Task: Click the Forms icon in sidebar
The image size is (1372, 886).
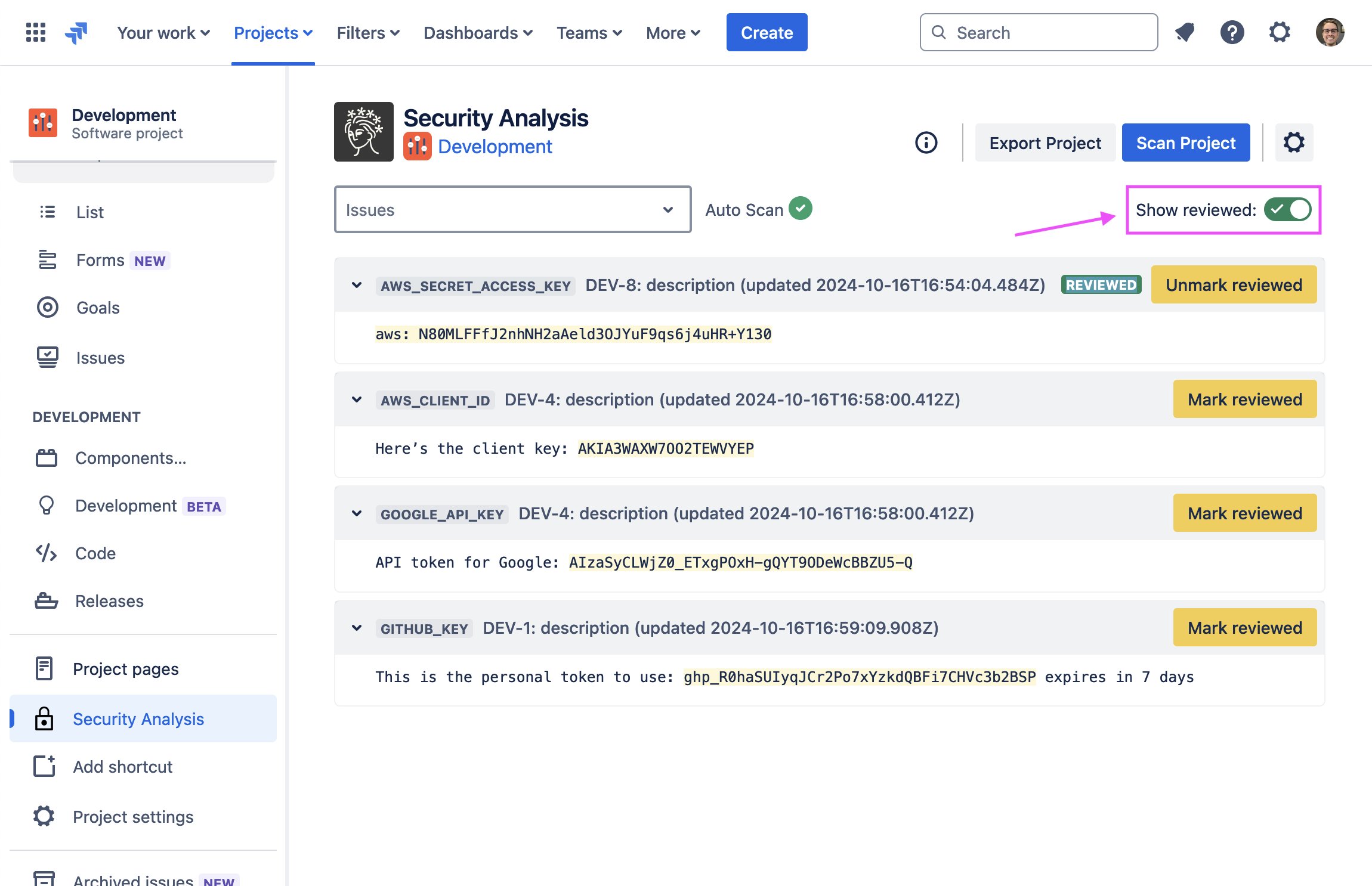Action: 48,260
